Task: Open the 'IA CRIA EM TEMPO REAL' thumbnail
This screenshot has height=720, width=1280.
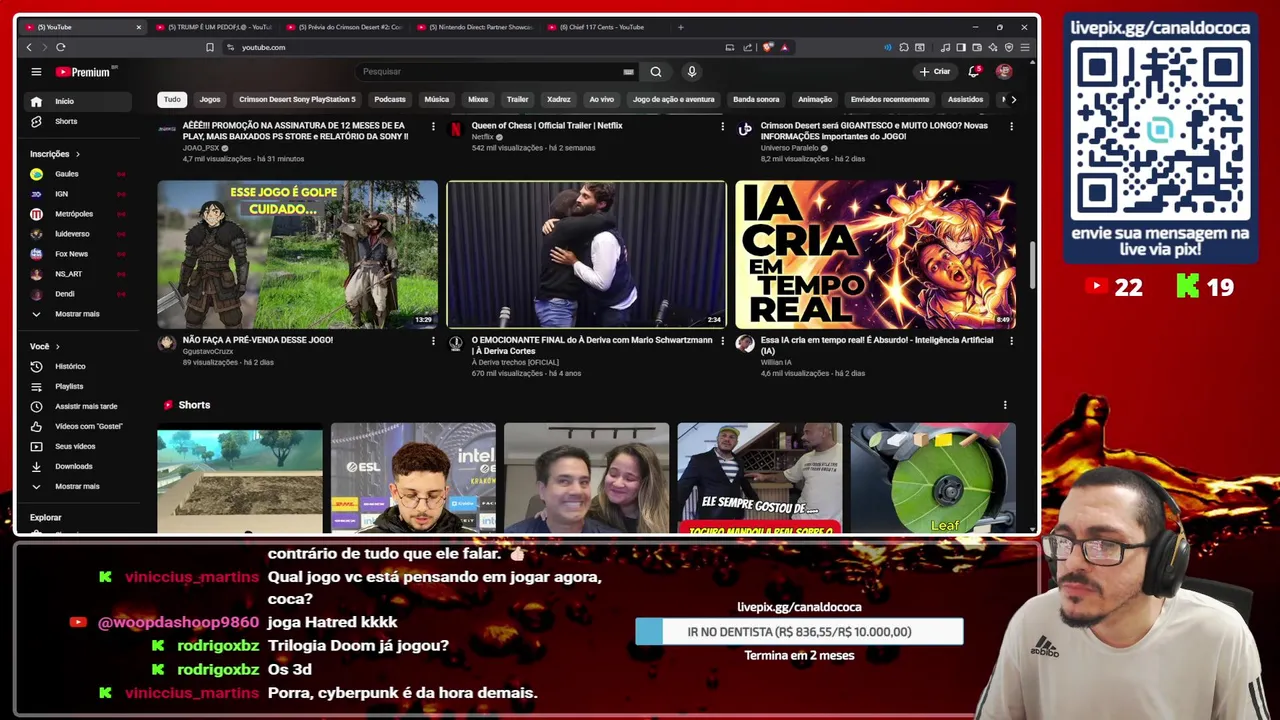Action: click(875, 254)
